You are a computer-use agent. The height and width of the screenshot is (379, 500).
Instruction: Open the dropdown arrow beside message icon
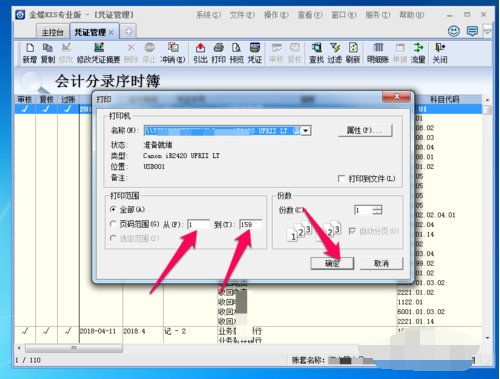coord(487,31)
